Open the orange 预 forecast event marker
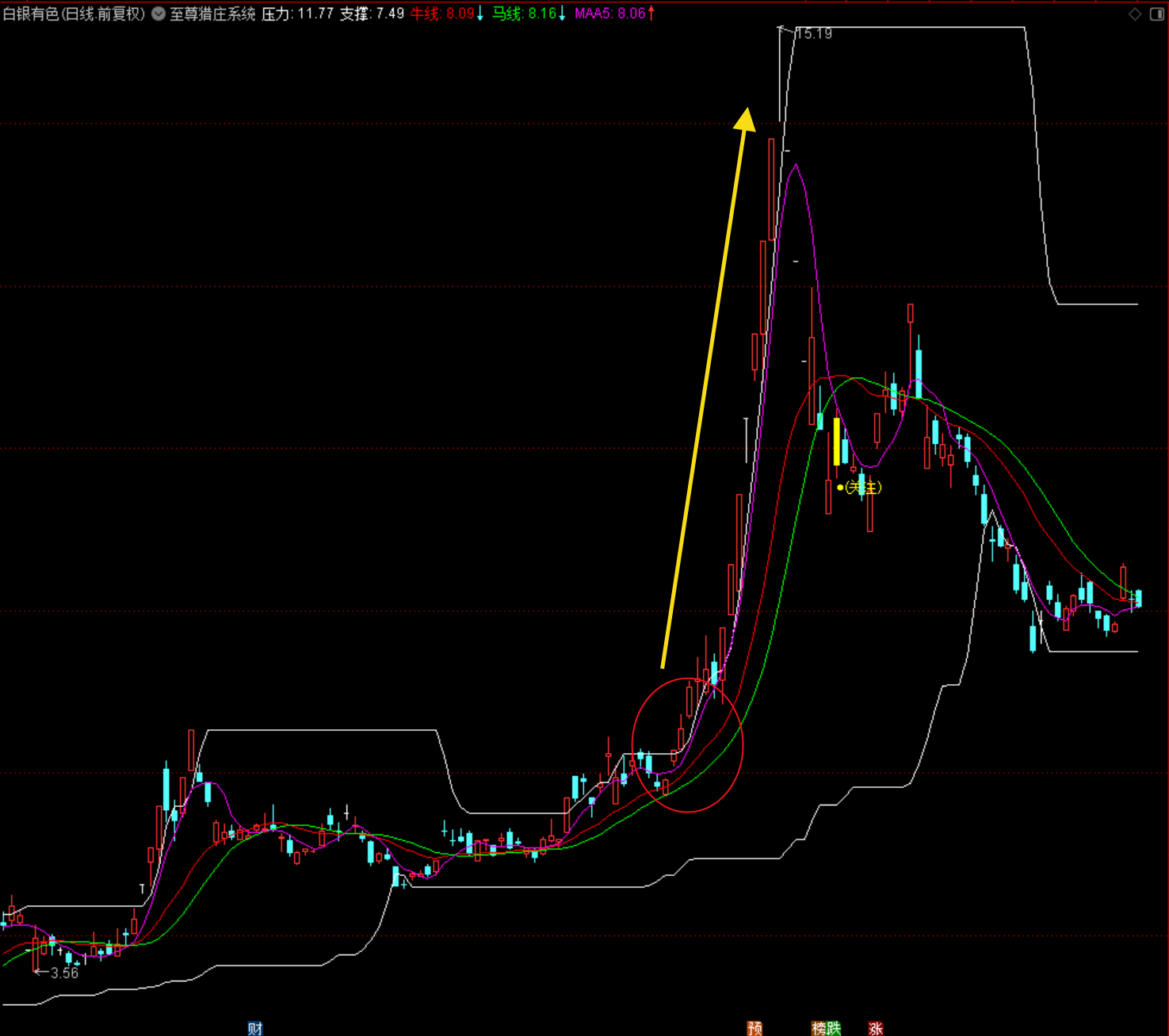 point(755,1028)
